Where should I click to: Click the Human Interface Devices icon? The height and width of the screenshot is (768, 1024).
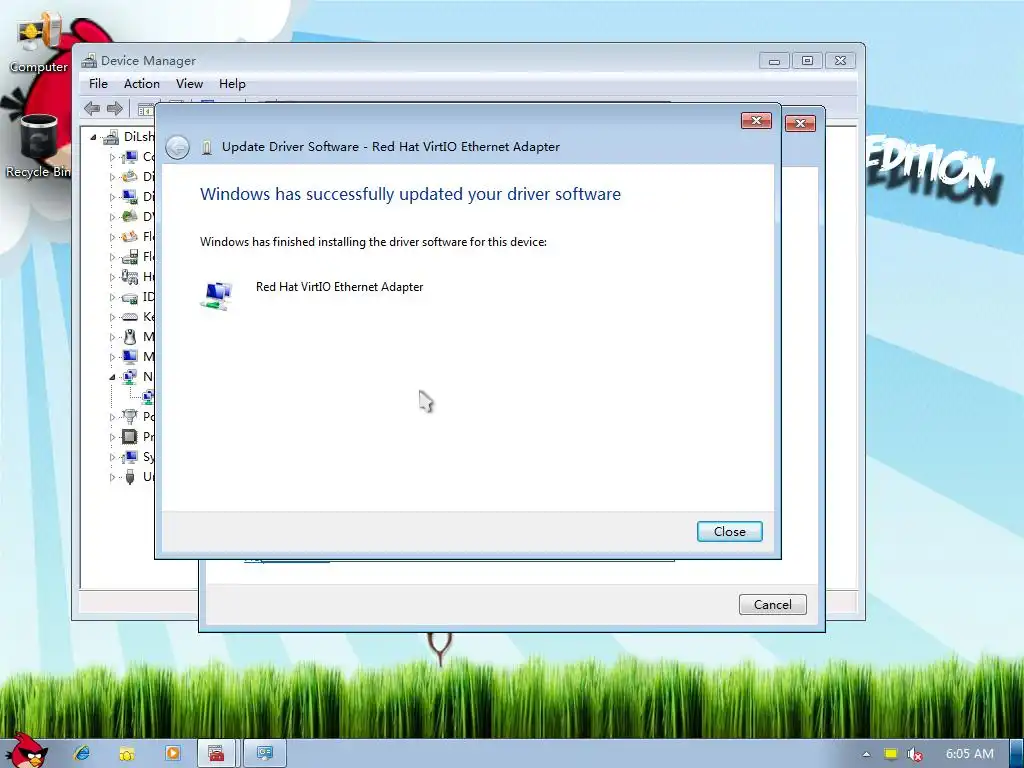[x=130, y=277]
